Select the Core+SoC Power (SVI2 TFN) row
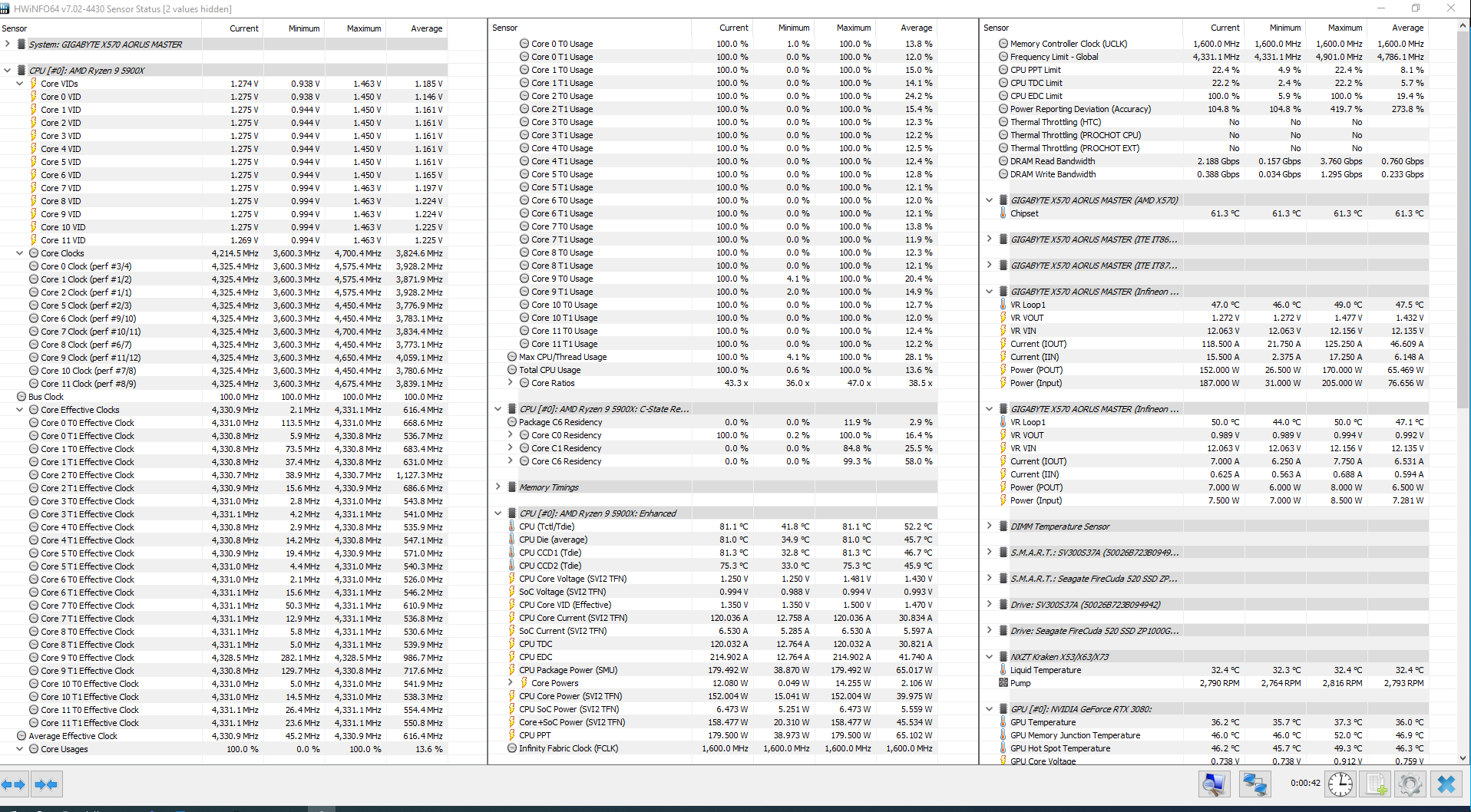The width and height of the screenshot is (1471, 812). (713, 722)
